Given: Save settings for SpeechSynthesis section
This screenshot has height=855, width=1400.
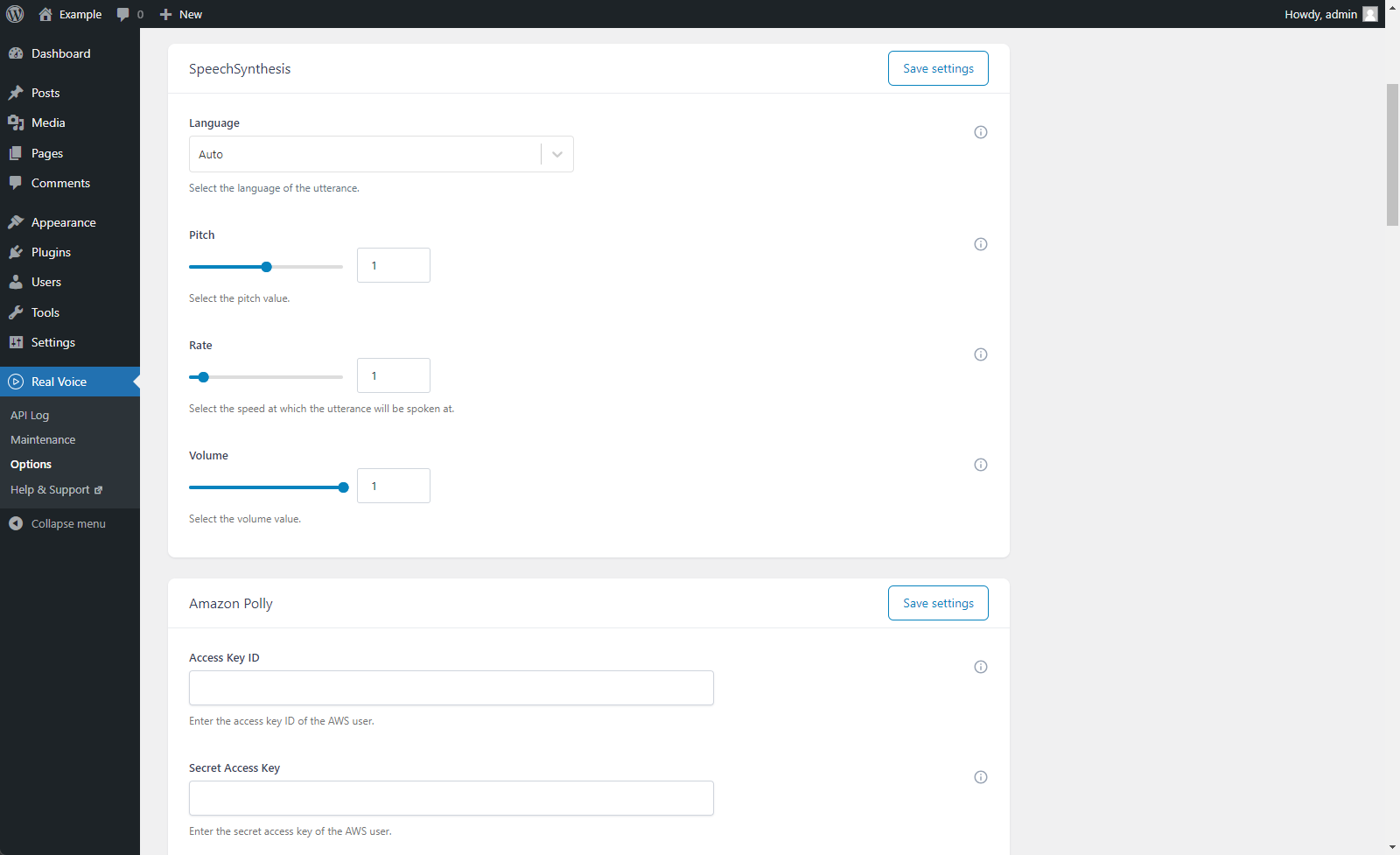Looking at the screenshot, I should click(x=938, y=68).
